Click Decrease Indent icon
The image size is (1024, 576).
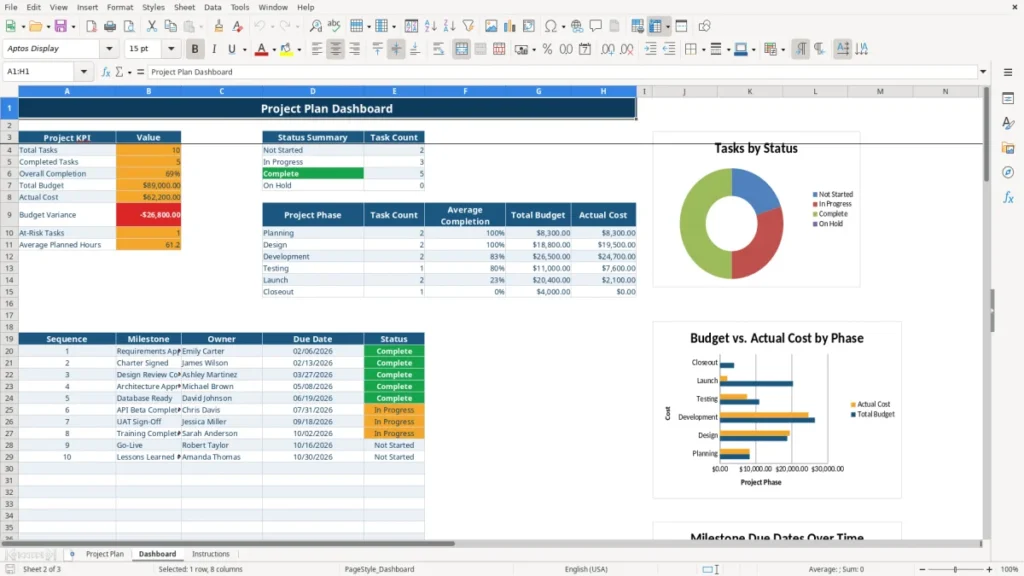[669, 49]
